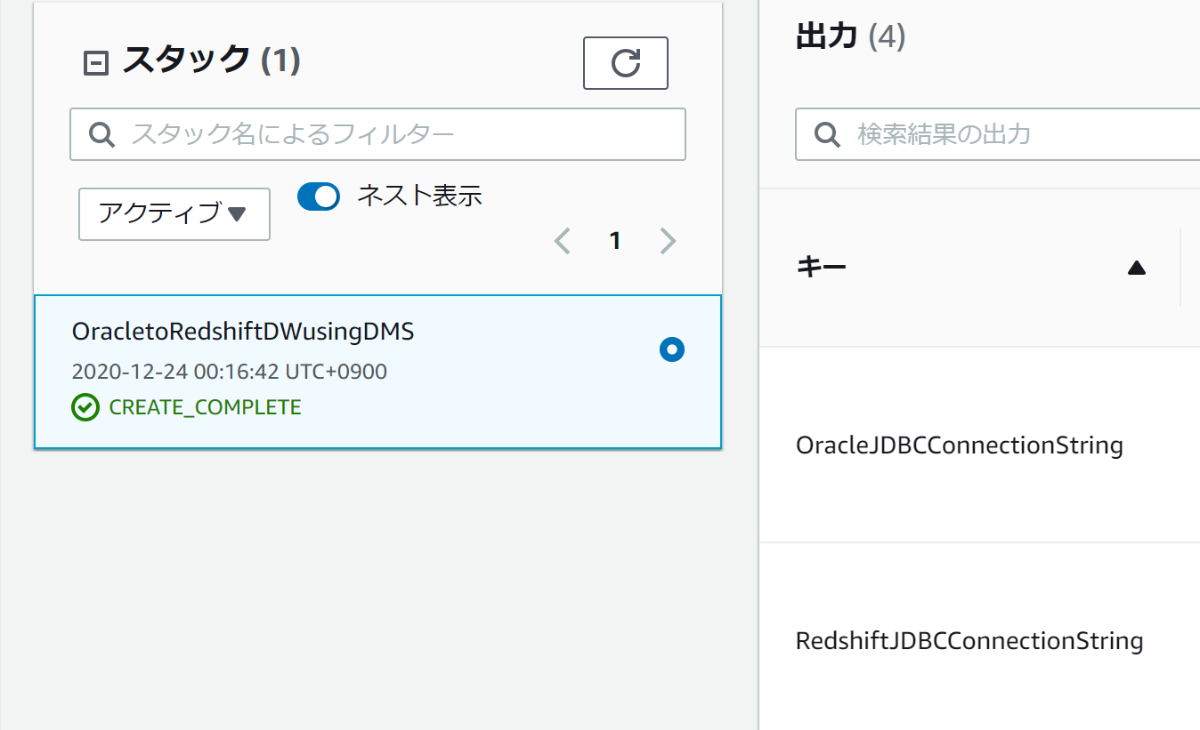Go to previous page of stacks
This screenshot has height=730, width=1200.
pyautogui.click(x=562, y=241)
